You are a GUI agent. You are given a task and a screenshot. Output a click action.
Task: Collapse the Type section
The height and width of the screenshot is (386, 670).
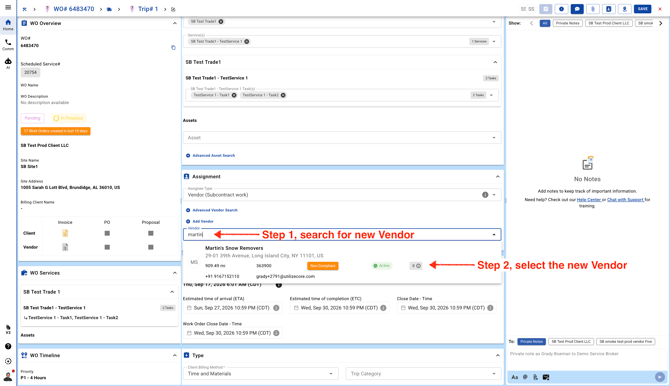pyautogui.click(x=497, y=355)
